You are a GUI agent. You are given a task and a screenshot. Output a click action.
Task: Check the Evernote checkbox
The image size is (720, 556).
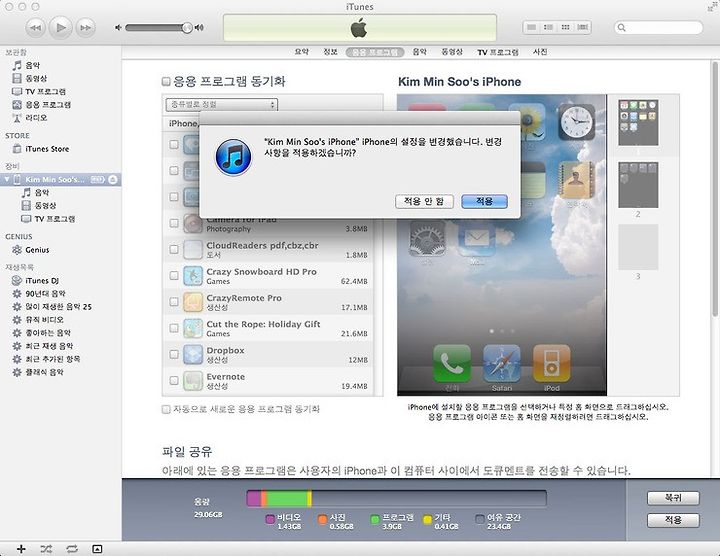174,380
